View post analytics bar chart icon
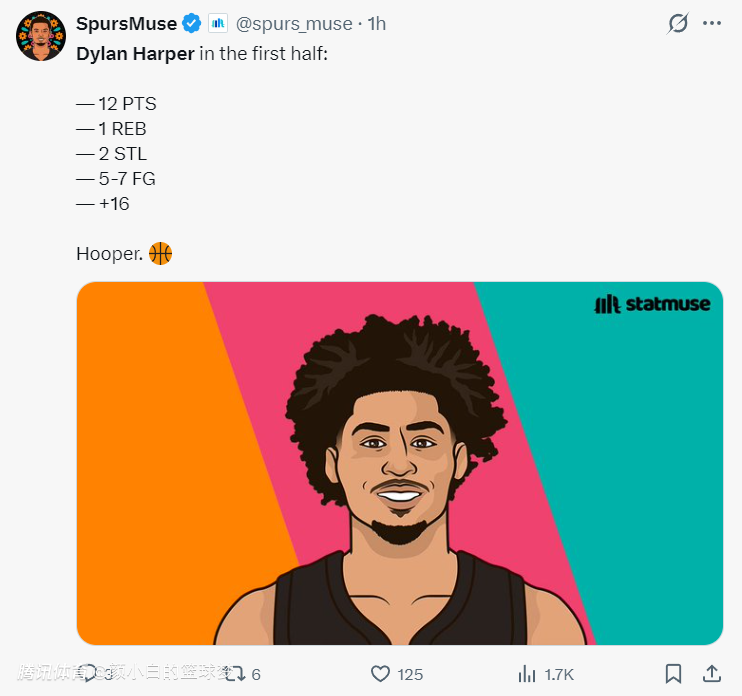 526,674
